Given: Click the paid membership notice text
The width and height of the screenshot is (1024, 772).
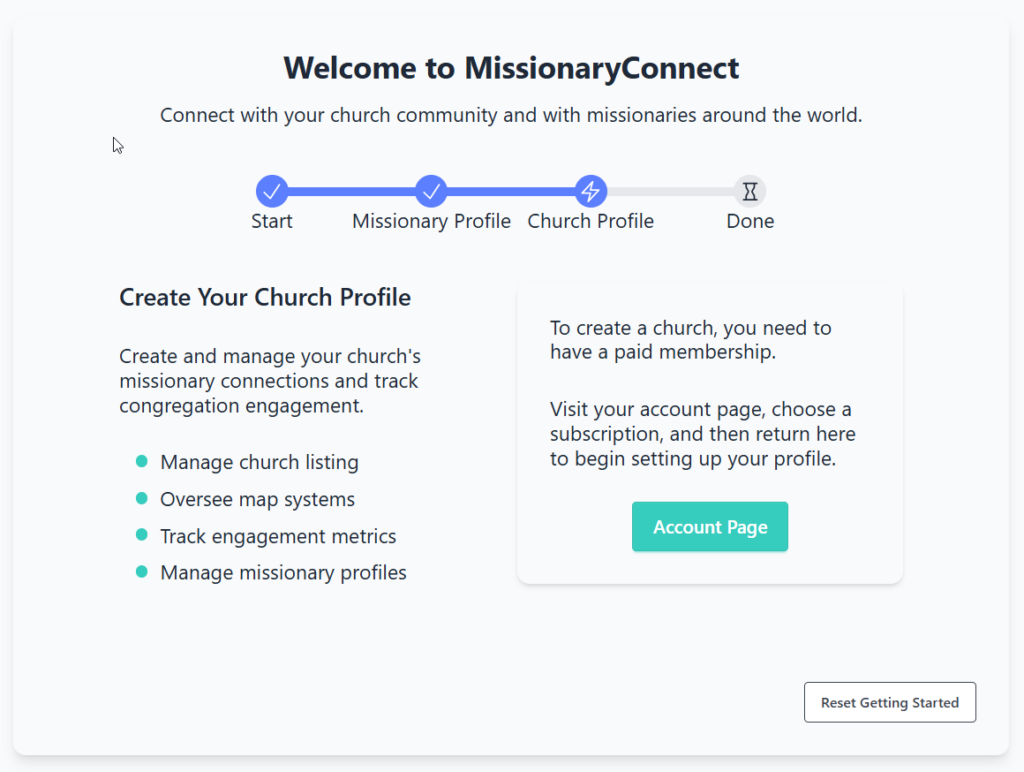Looking at the screenshot, I should click(x=691, y=340).
